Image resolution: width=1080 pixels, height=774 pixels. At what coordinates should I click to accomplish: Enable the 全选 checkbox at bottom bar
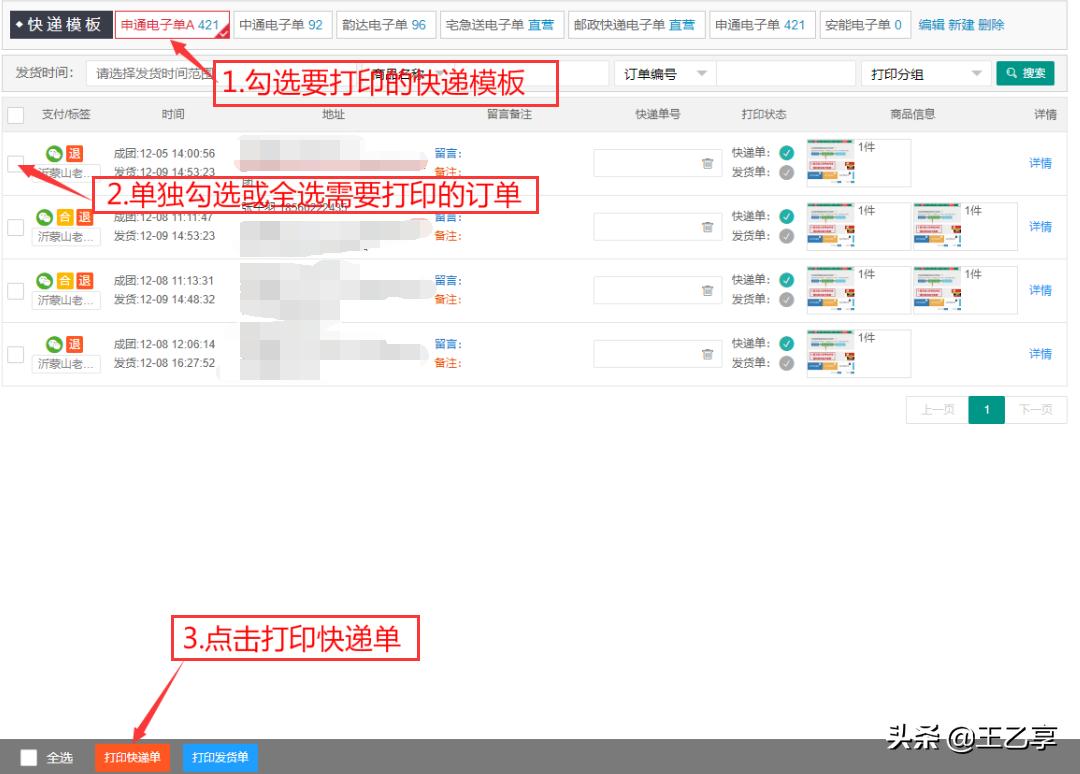[29, 758]
